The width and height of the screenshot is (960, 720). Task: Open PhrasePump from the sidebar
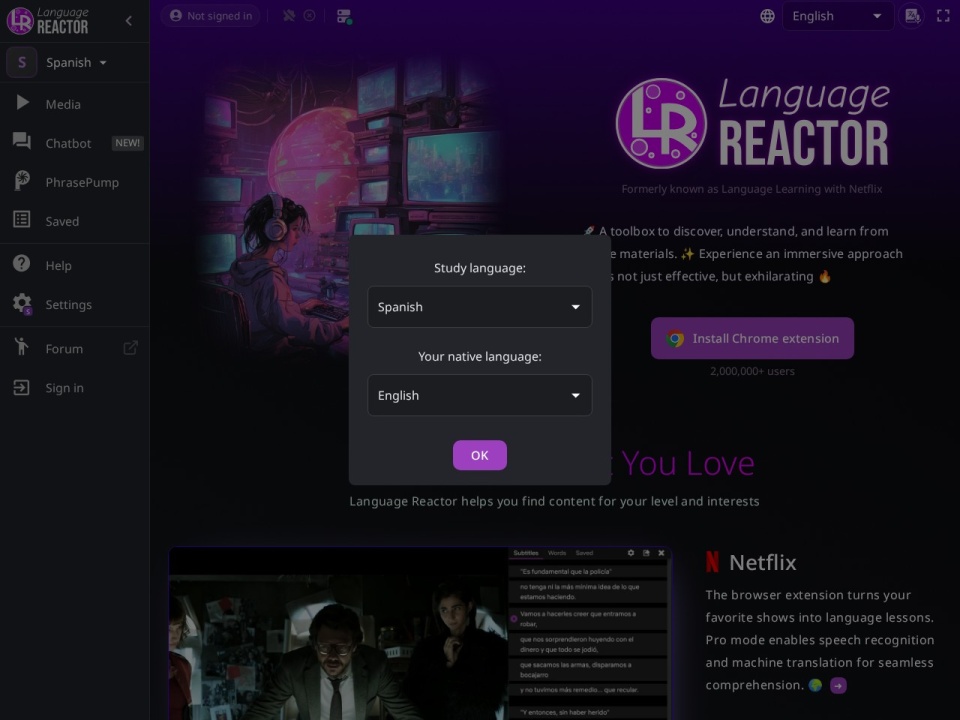75,182
